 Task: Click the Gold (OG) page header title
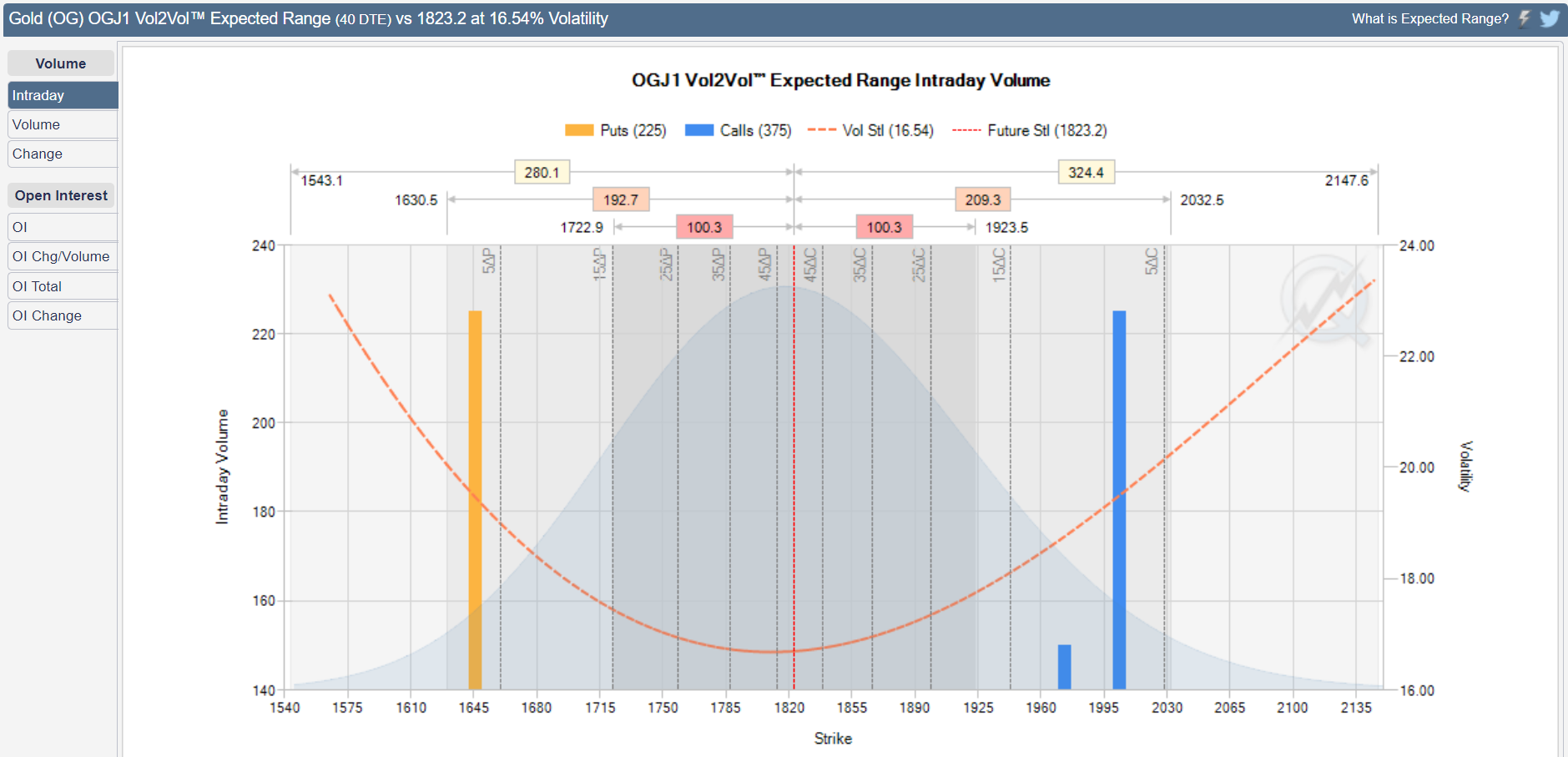click(x=308, y=18)
